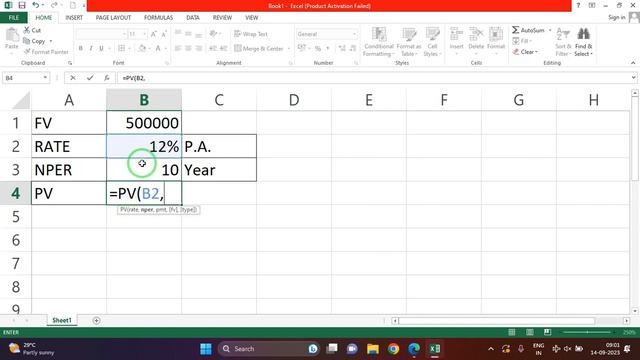Click the Sign in link

616,17
